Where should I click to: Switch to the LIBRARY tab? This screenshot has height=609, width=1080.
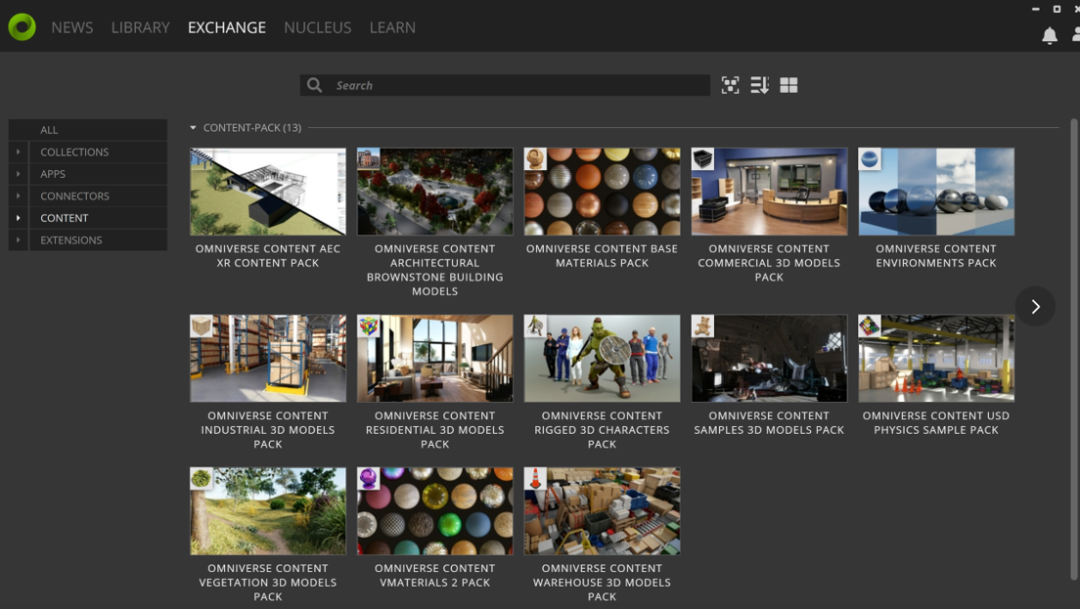[x=140, y=28]
